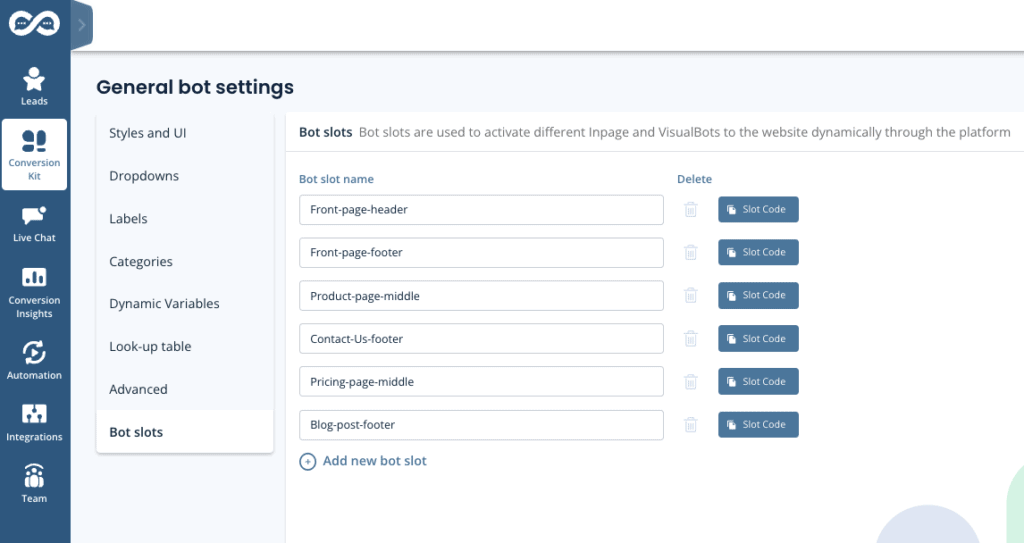The width and height of the screenshot is (1024, 543).
Task: Expand the sidebar with the chevron arrow
Action: pyautogui.click(x=81, y=24)
